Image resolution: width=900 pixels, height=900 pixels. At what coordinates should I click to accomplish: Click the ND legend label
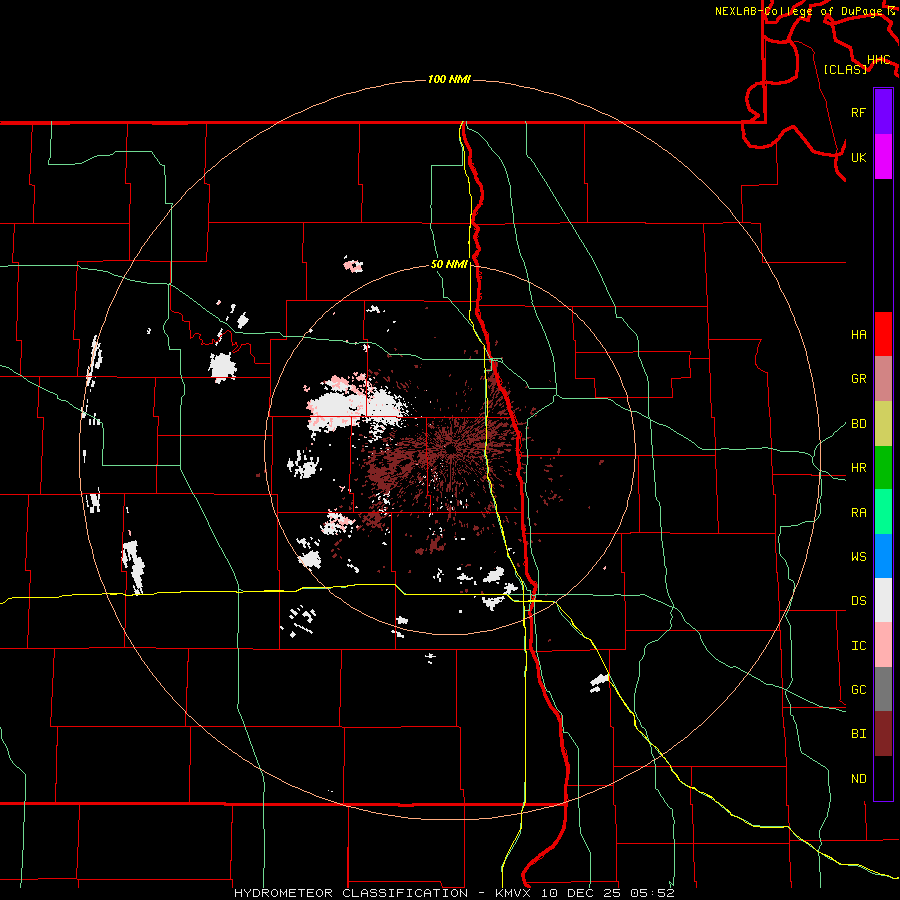pyautogui.click(x=858, y=779)
